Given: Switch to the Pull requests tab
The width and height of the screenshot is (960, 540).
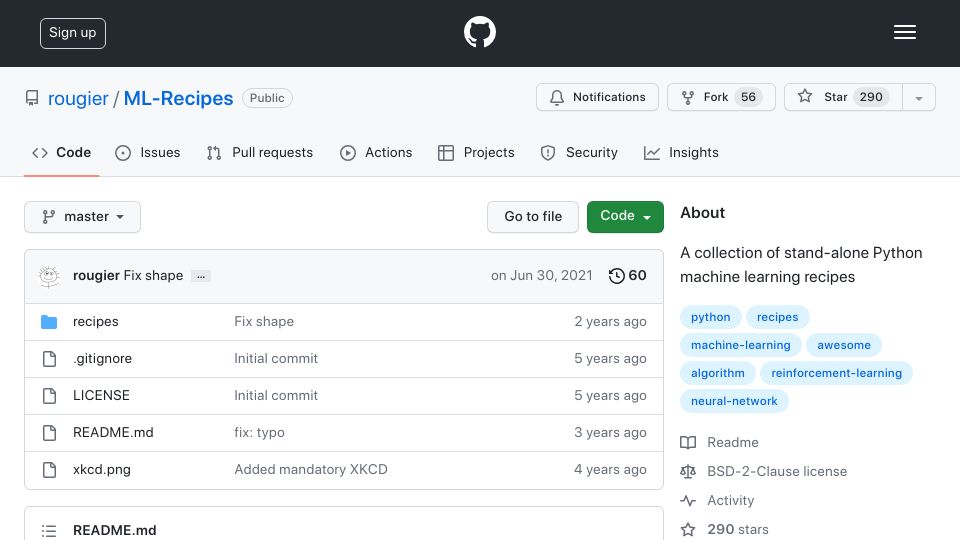Looking at the screenshot, I should click(x=260, y=152).
